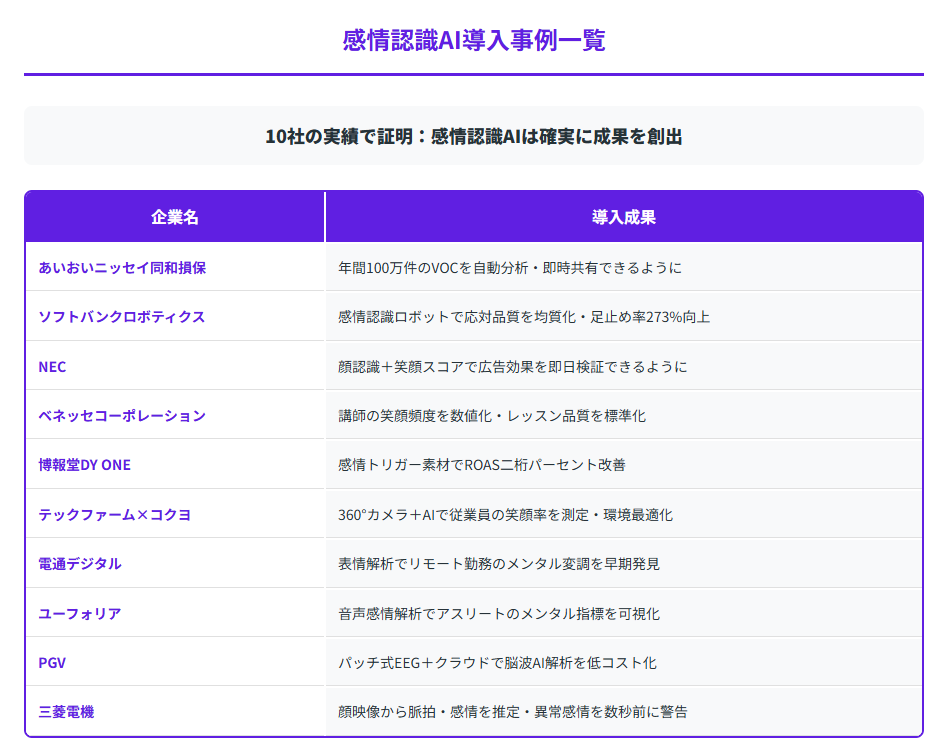Open the 電通デジタル company entry
Viewport: 941px width, 753px height.
tap(80, 564)
